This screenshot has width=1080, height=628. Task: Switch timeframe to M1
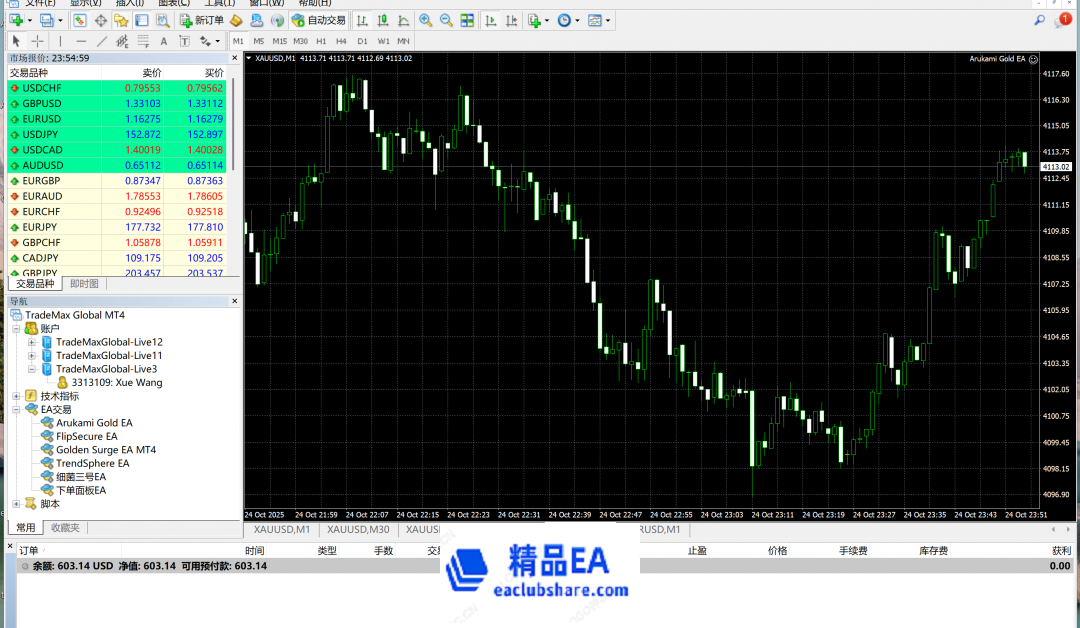coord(238,41)
